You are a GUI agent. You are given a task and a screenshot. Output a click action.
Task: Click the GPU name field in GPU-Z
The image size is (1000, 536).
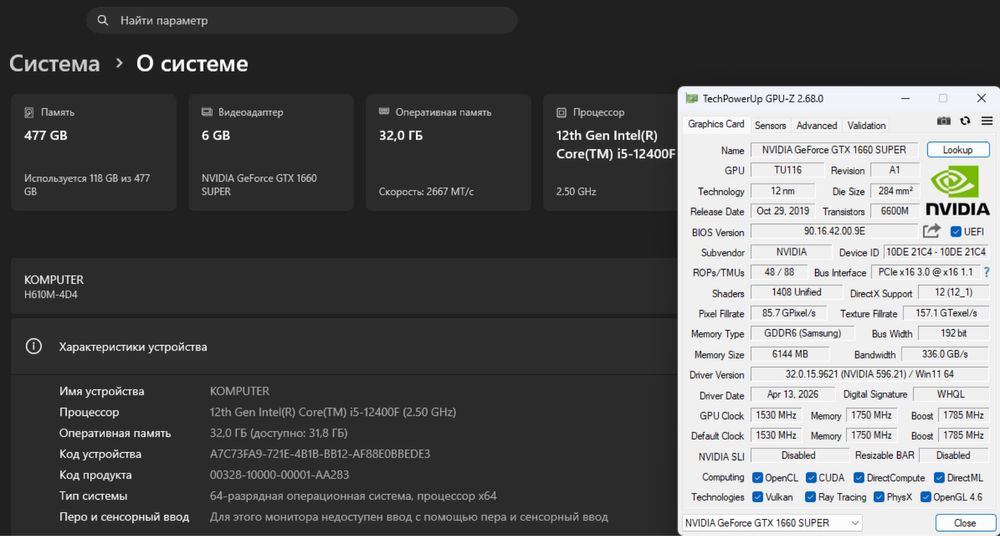coord(834,150)
